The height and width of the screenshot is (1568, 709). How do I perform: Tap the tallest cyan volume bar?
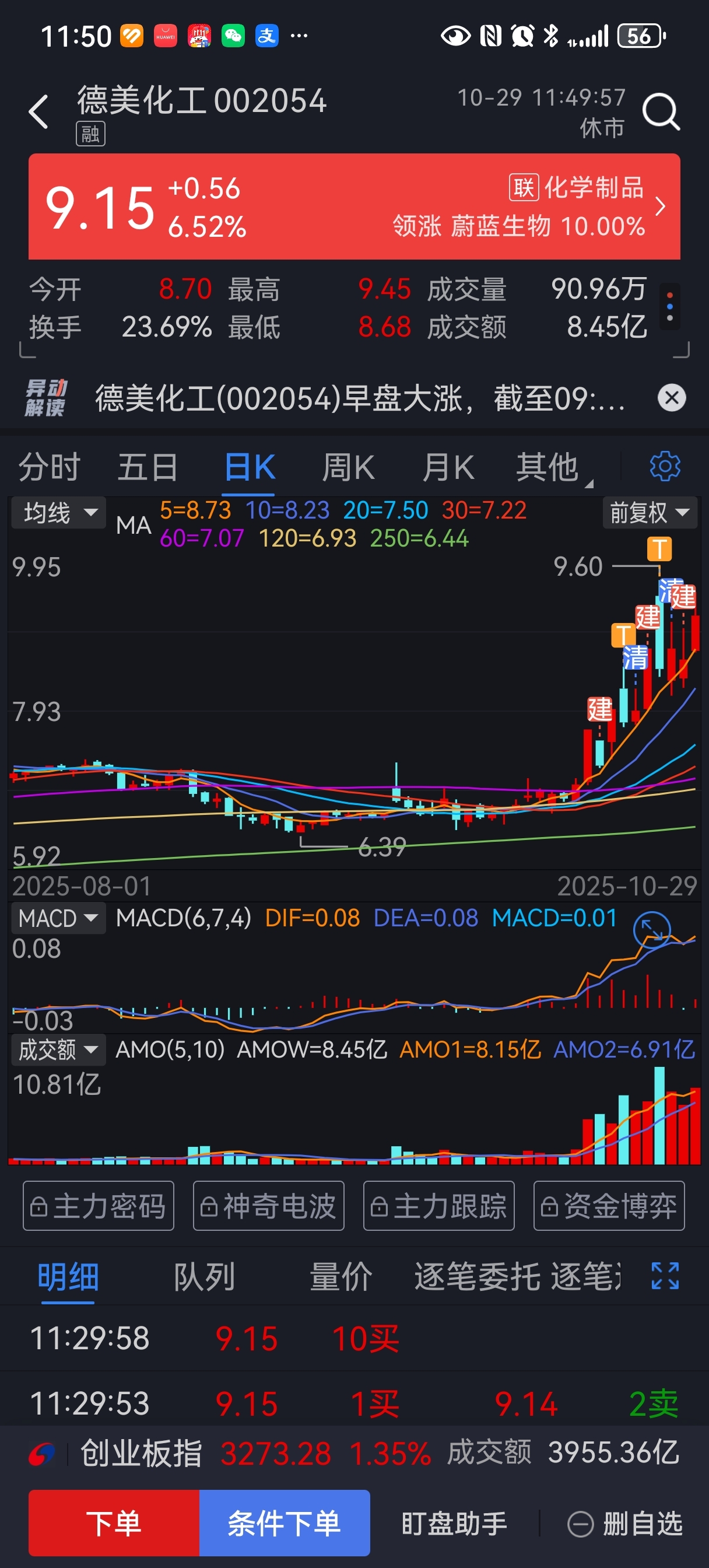tap(659, 1115)
